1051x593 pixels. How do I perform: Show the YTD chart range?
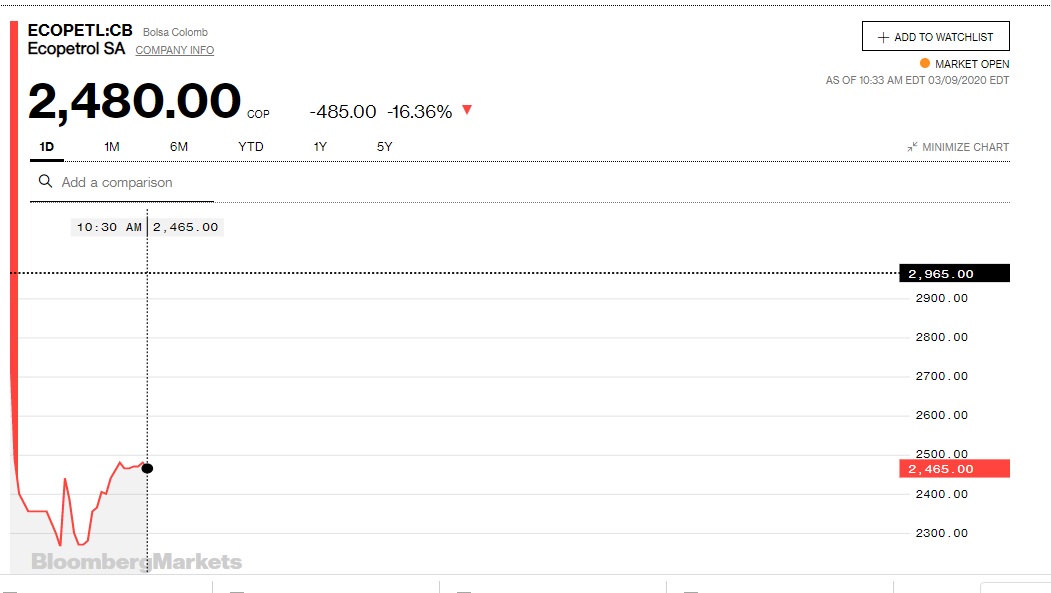[x=251, y=147]
